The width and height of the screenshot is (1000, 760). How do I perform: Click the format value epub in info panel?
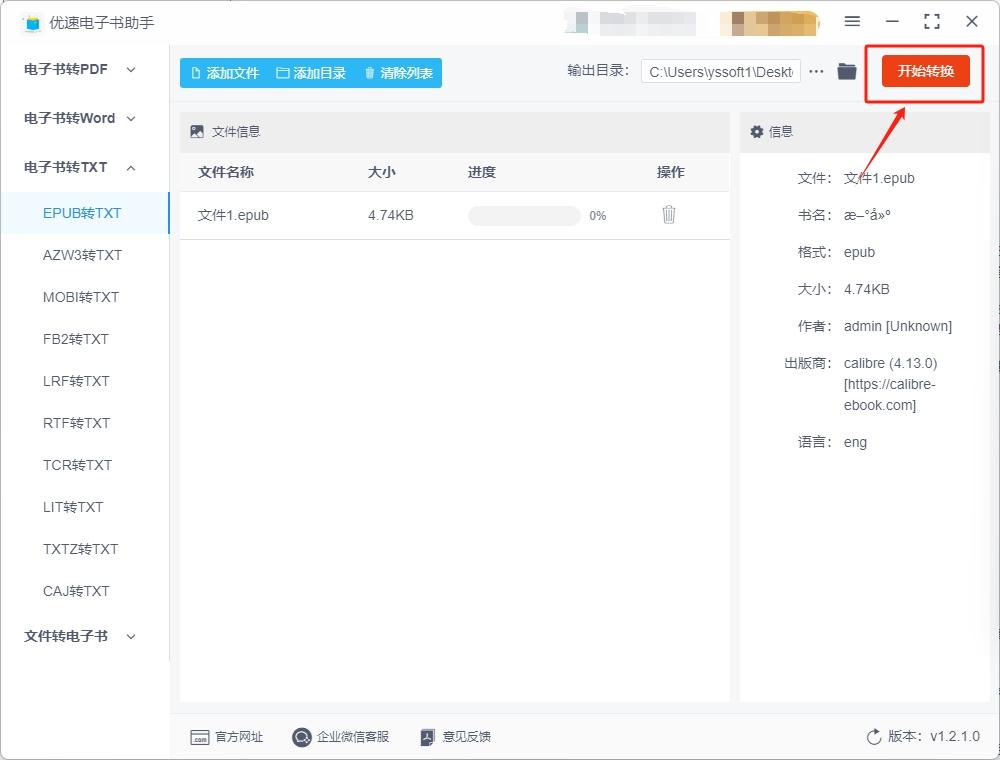(859, 252)
